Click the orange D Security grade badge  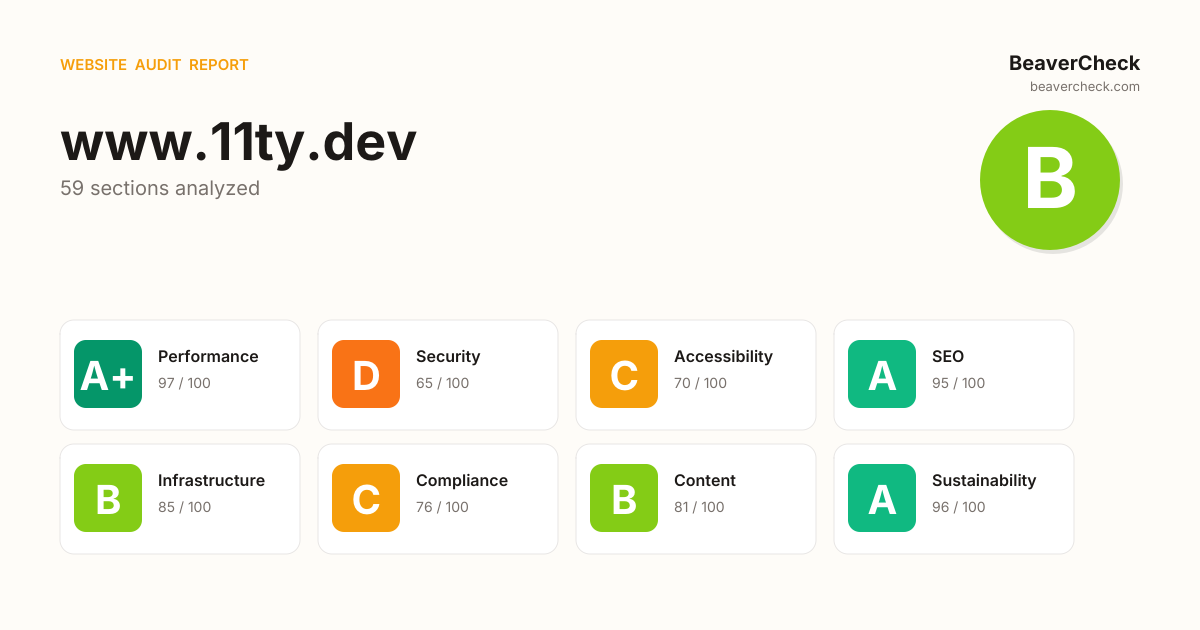366,374
